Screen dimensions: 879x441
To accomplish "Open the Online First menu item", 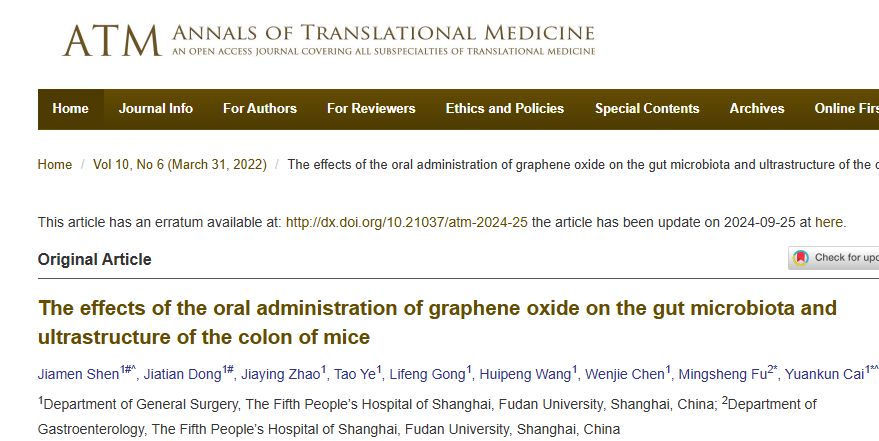I will click(846, 109).
